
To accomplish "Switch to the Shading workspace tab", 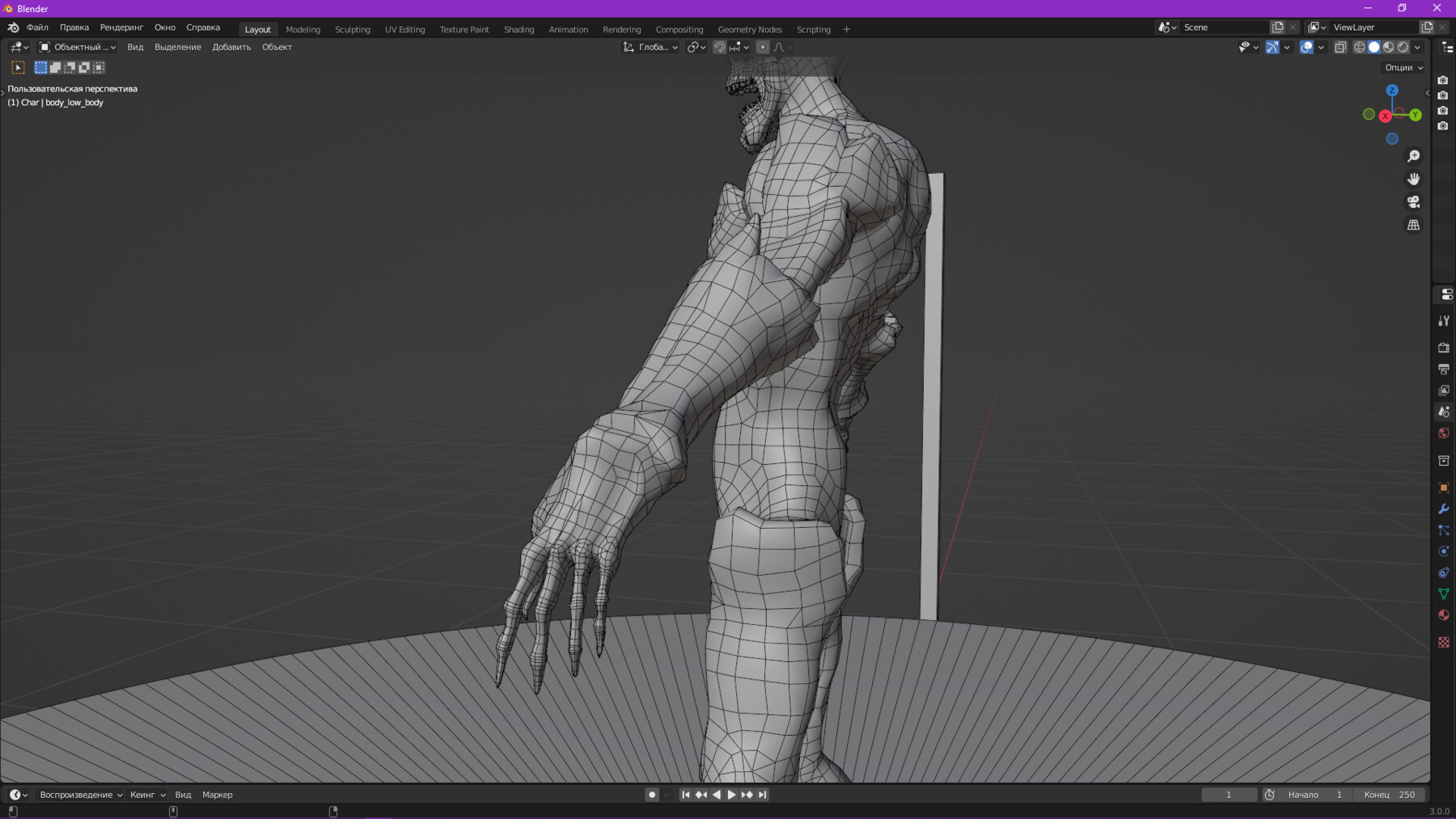I will 518,29.
